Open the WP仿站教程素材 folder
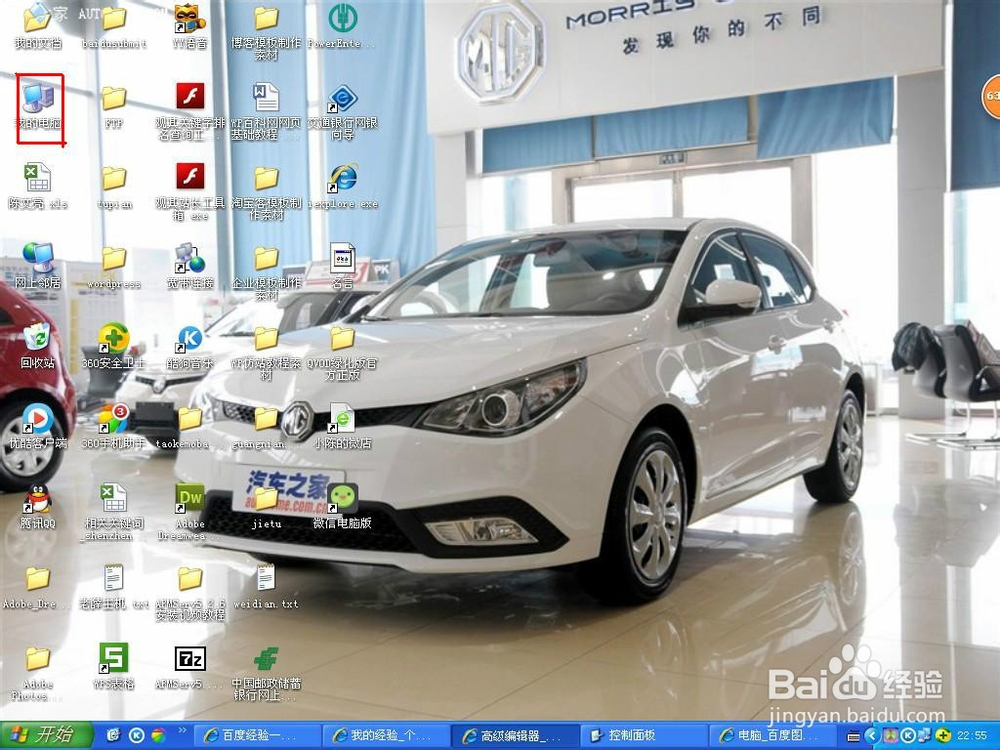 pos(266,339)
